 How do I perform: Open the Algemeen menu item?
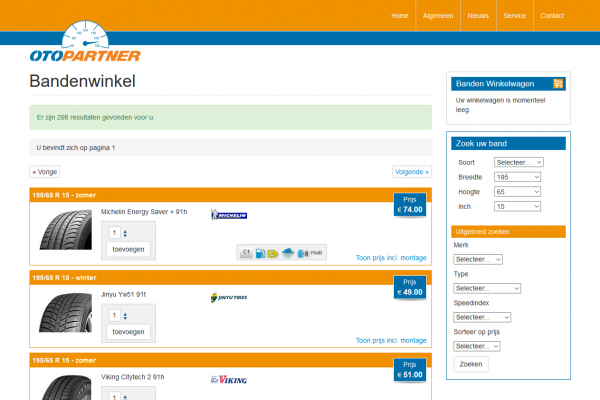coord(438,16)
